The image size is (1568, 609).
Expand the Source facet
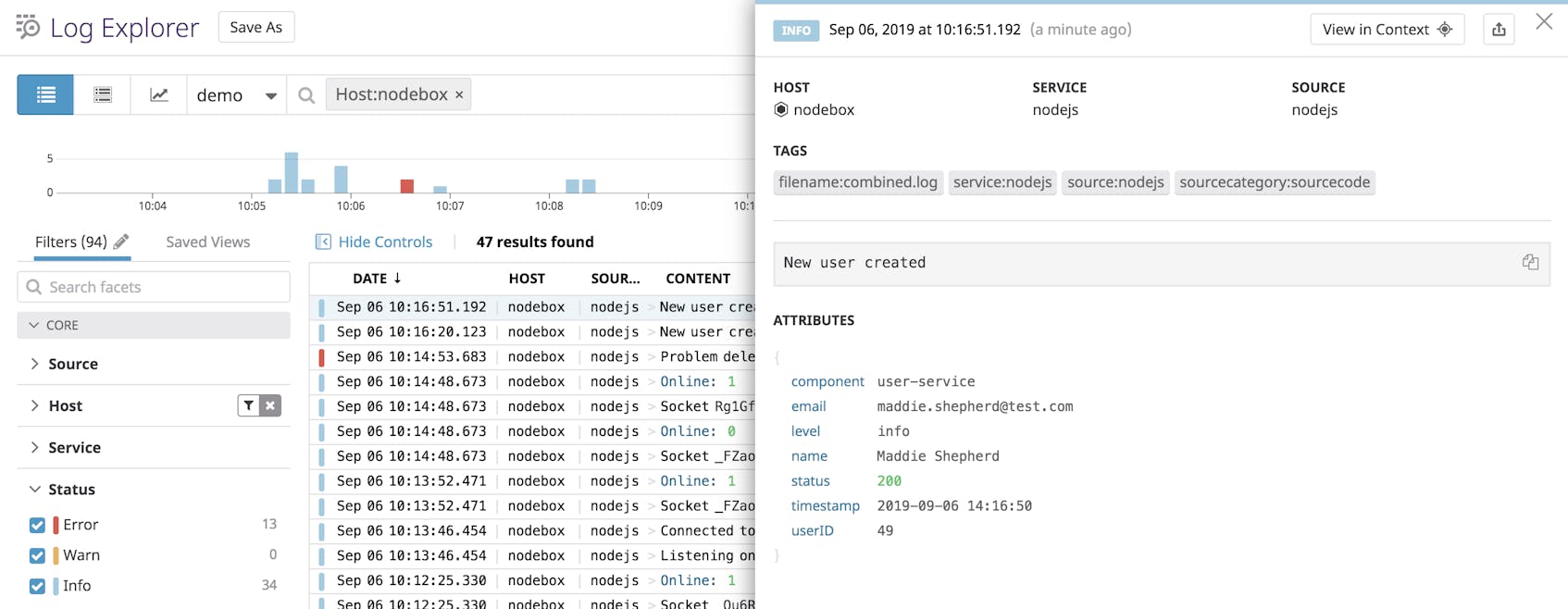pos(34,364)
